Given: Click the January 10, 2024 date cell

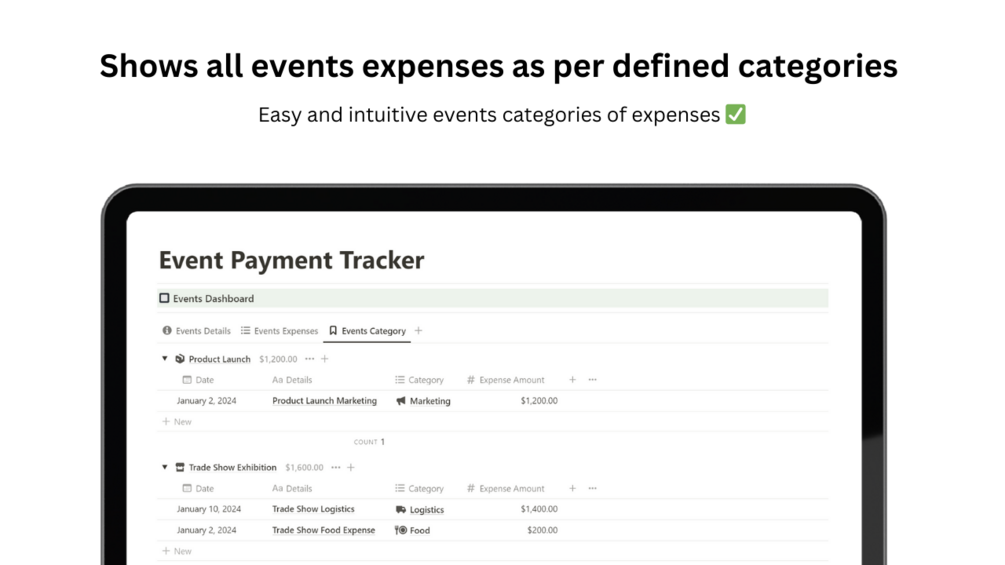Looking at the screenshot, I should coord(209,509).
